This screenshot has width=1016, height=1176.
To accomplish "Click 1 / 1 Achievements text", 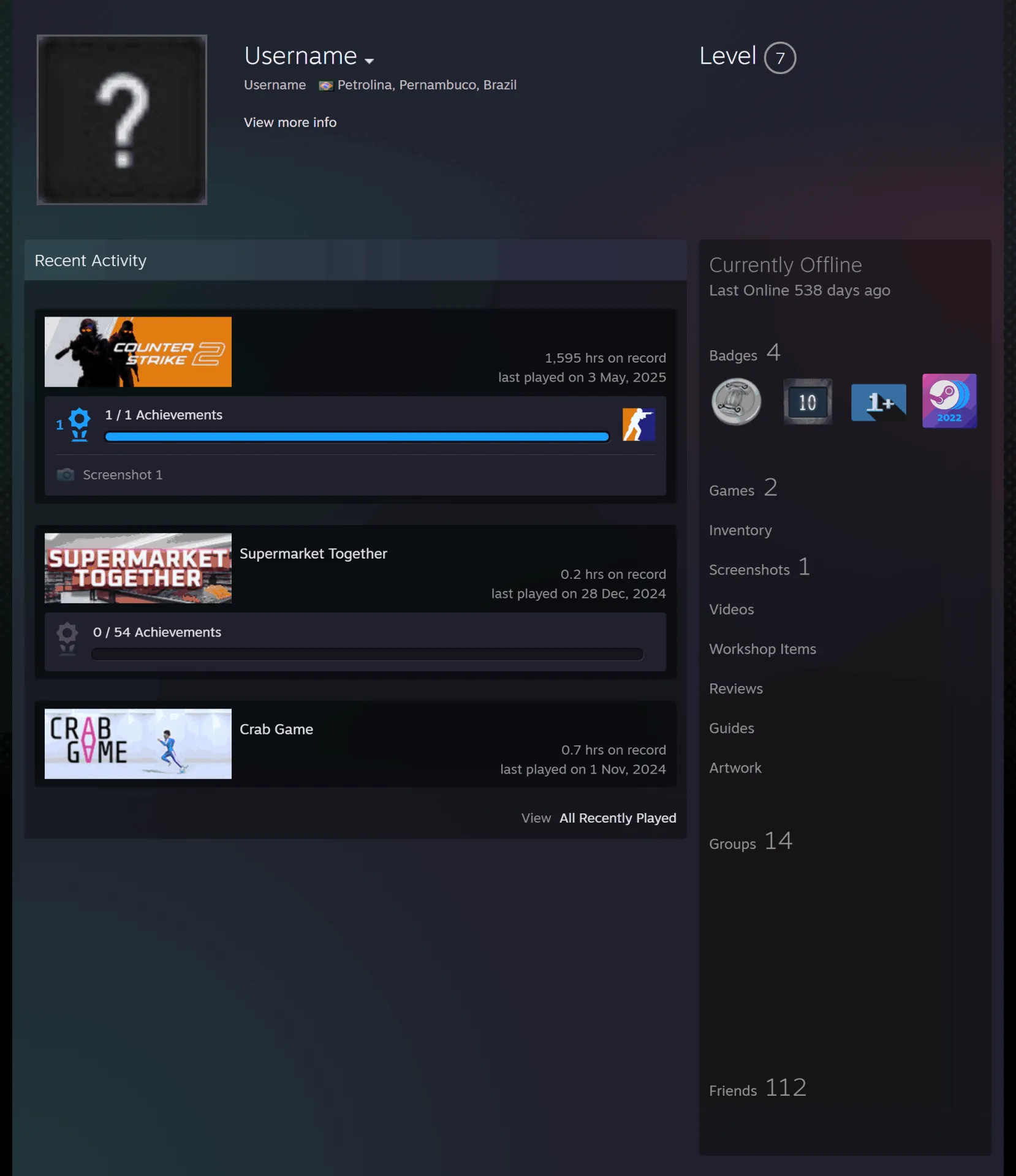I will click(x=164, y=415).
